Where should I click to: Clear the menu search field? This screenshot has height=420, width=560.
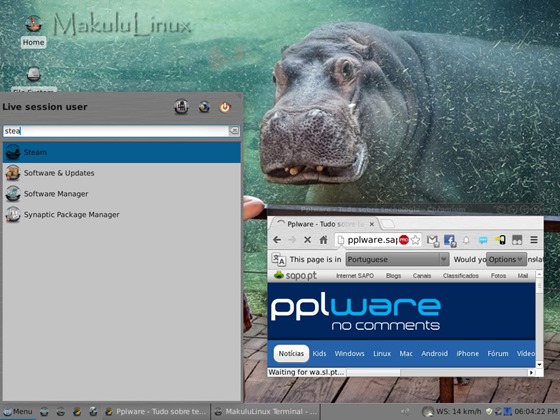tap(234, 131)
